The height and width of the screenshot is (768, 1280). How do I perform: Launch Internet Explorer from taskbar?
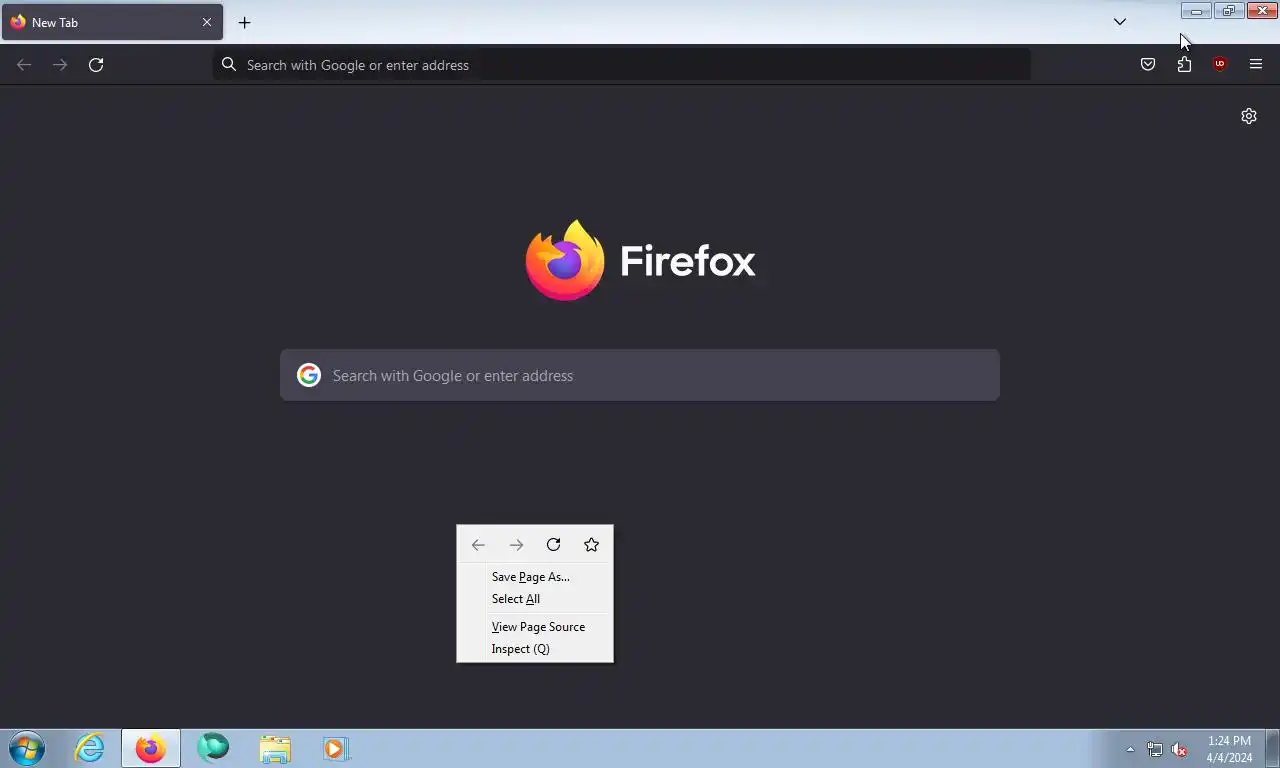click(90, 748)
